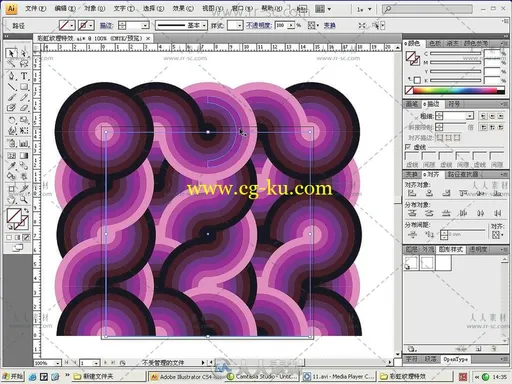Click horizontal align left in Align panel
512x384 pixels.
412,193
